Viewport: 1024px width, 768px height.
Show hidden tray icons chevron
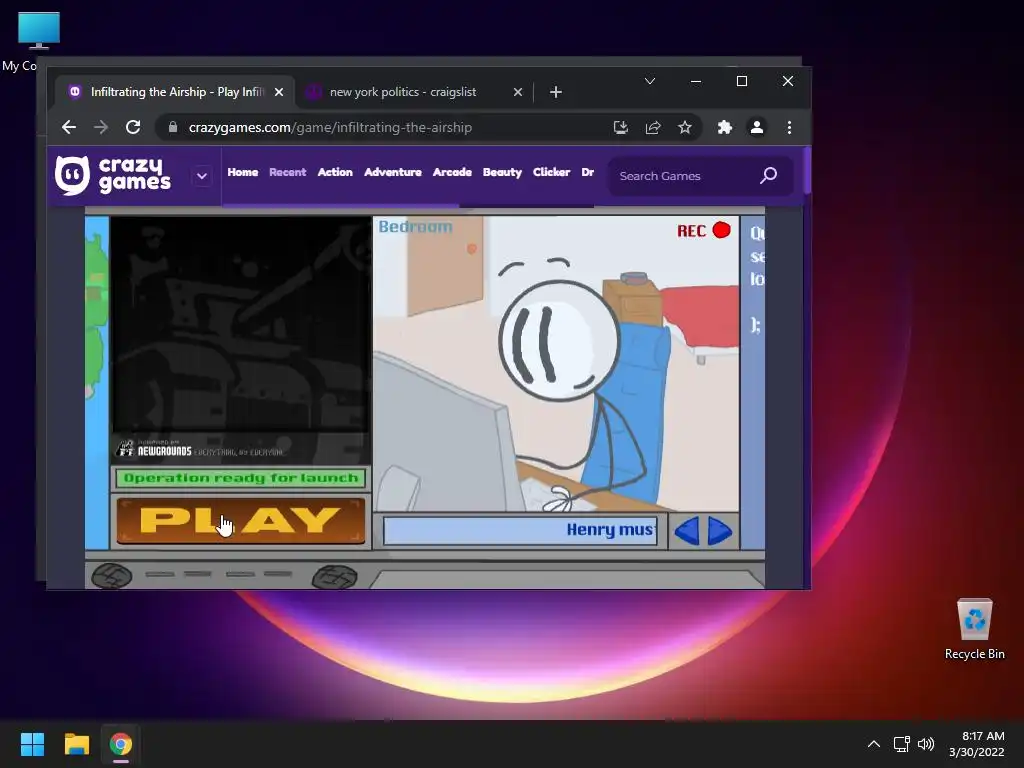click(874, 744)
